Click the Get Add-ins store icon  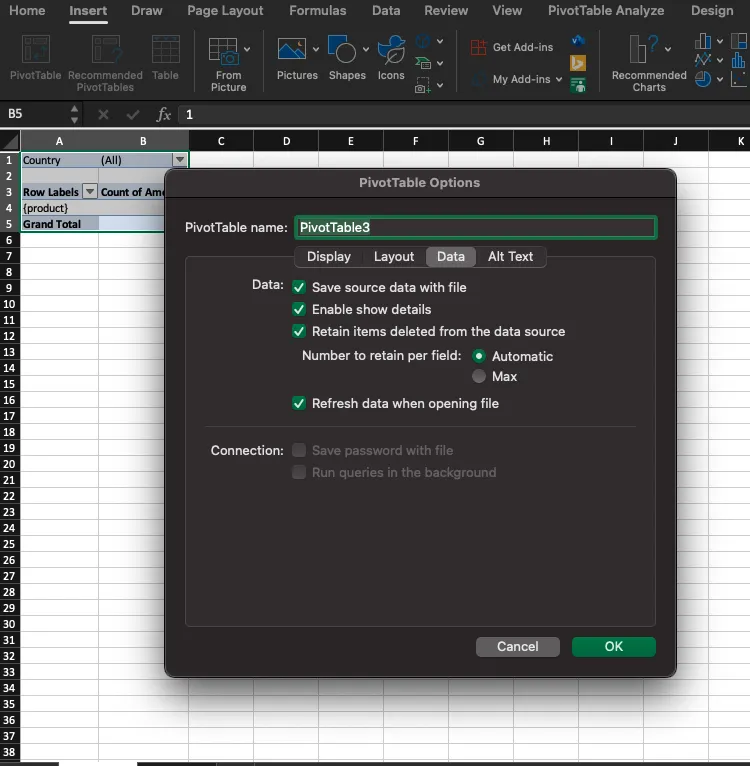pos(478,47)
